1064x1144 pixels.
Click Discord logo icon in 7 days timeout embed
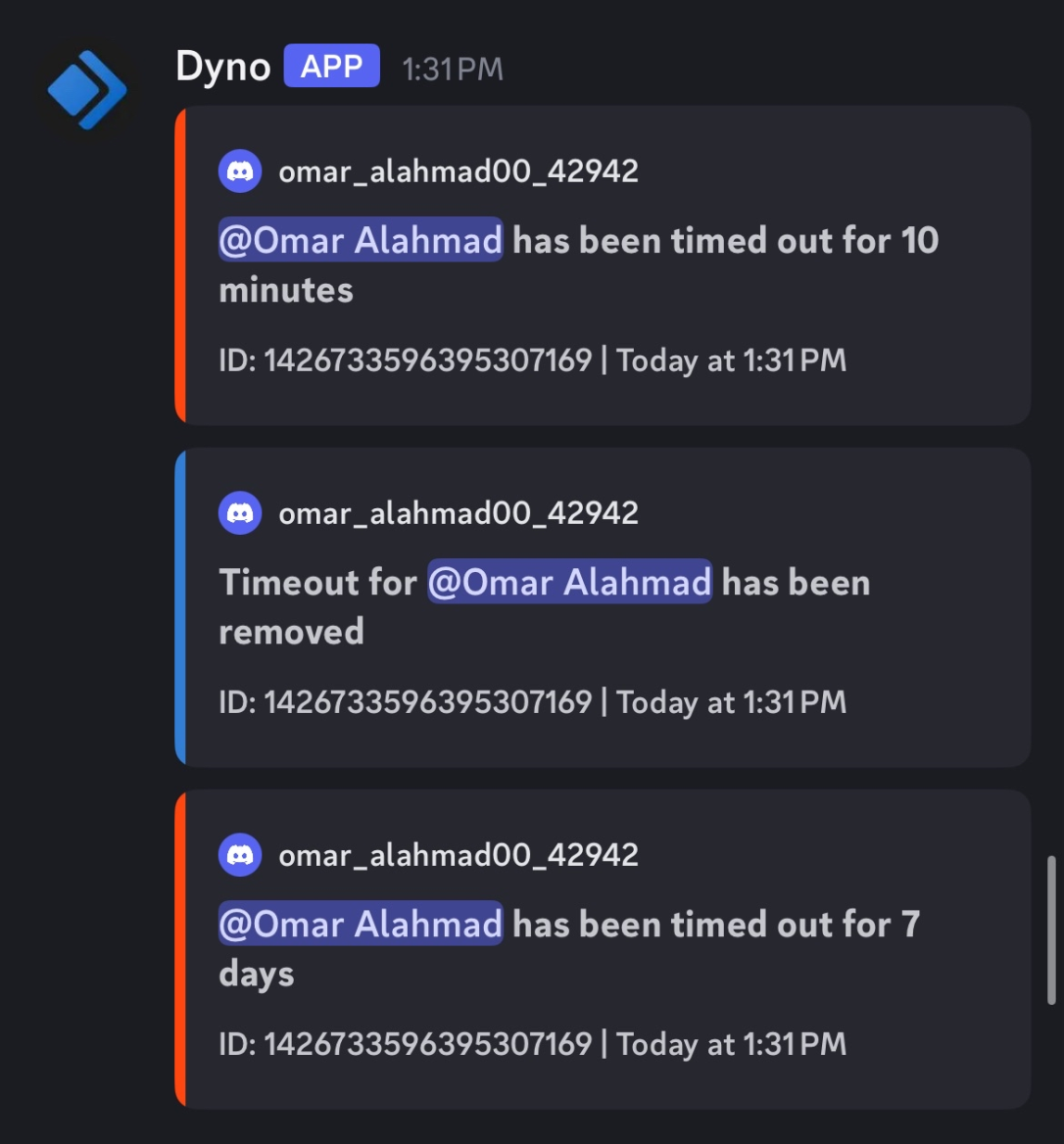[240, 855]
